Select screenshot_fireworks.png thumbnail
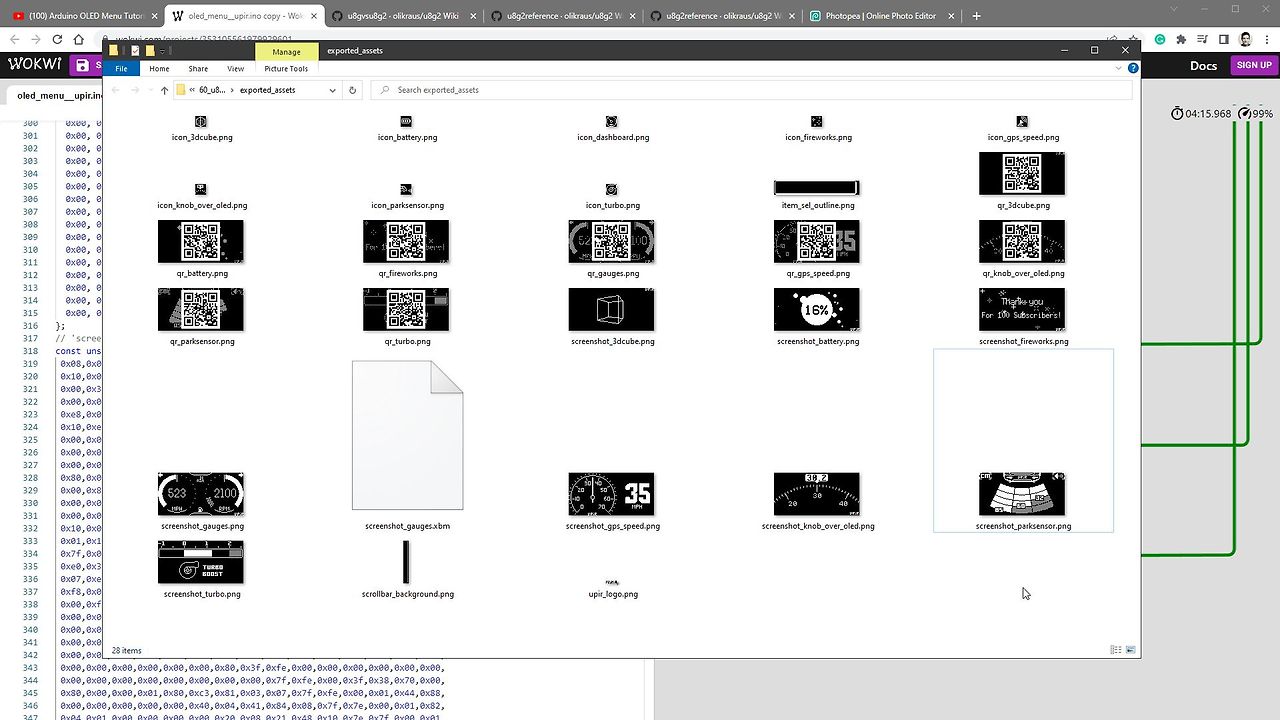The height and width of the screenshot is (720, 1280). pyautogui.click(x=1022, y=310)
